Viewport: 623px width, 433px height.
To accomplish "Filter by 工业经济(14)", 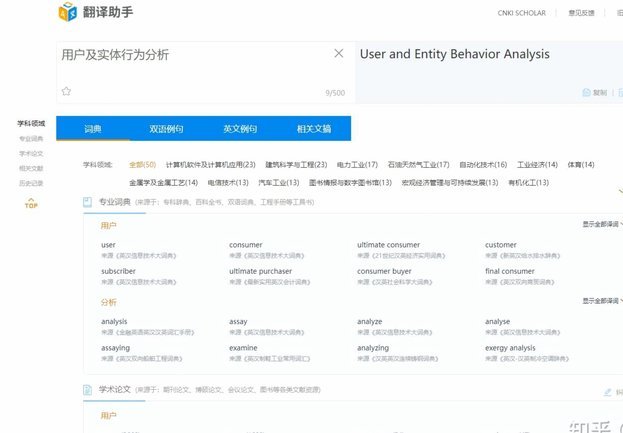I will pyautogui.click(x=537, y=164).
